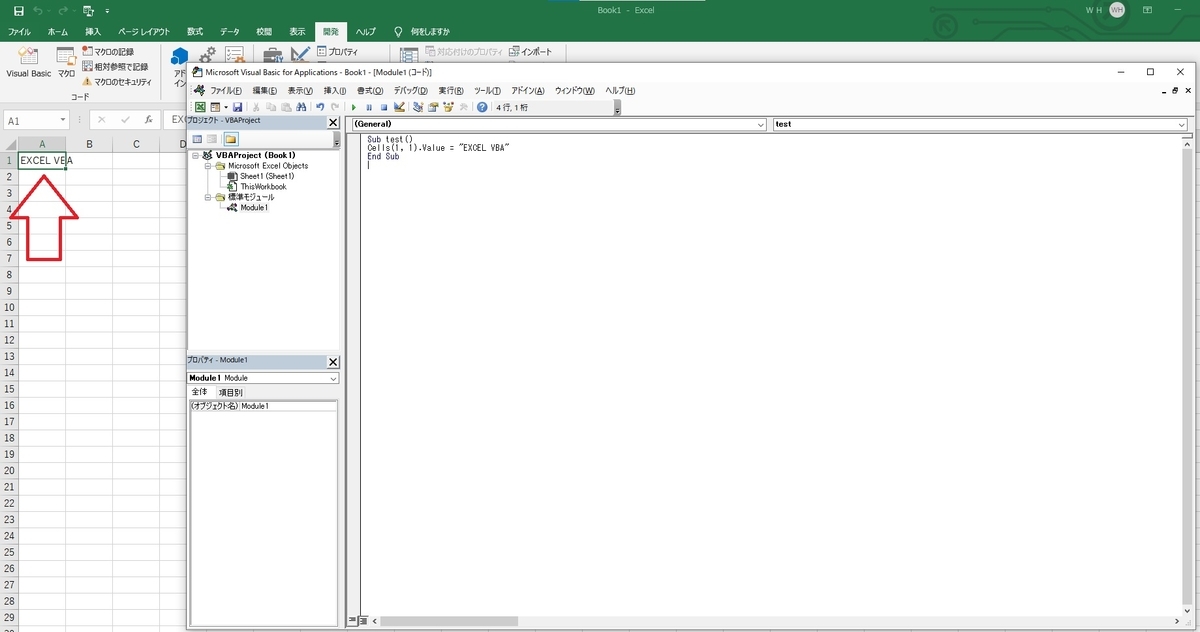Open dropdown arrow beside Insert UserForm icon
1200x632 pixels.
click(x=226, y=107)
